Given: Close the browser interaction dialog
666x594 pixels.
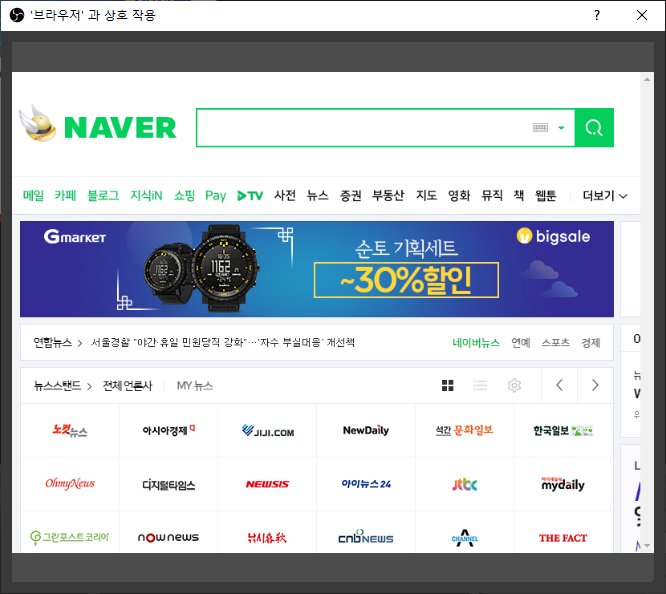Looking at the screenshot, I should 642,15.
